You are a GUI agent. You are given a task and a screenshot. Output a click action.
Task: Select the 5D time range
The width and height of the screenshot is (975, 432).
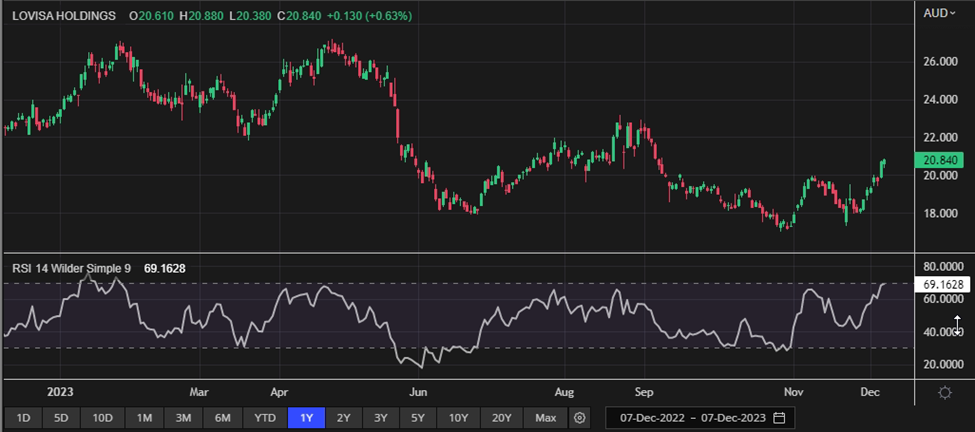coord(62,418)
